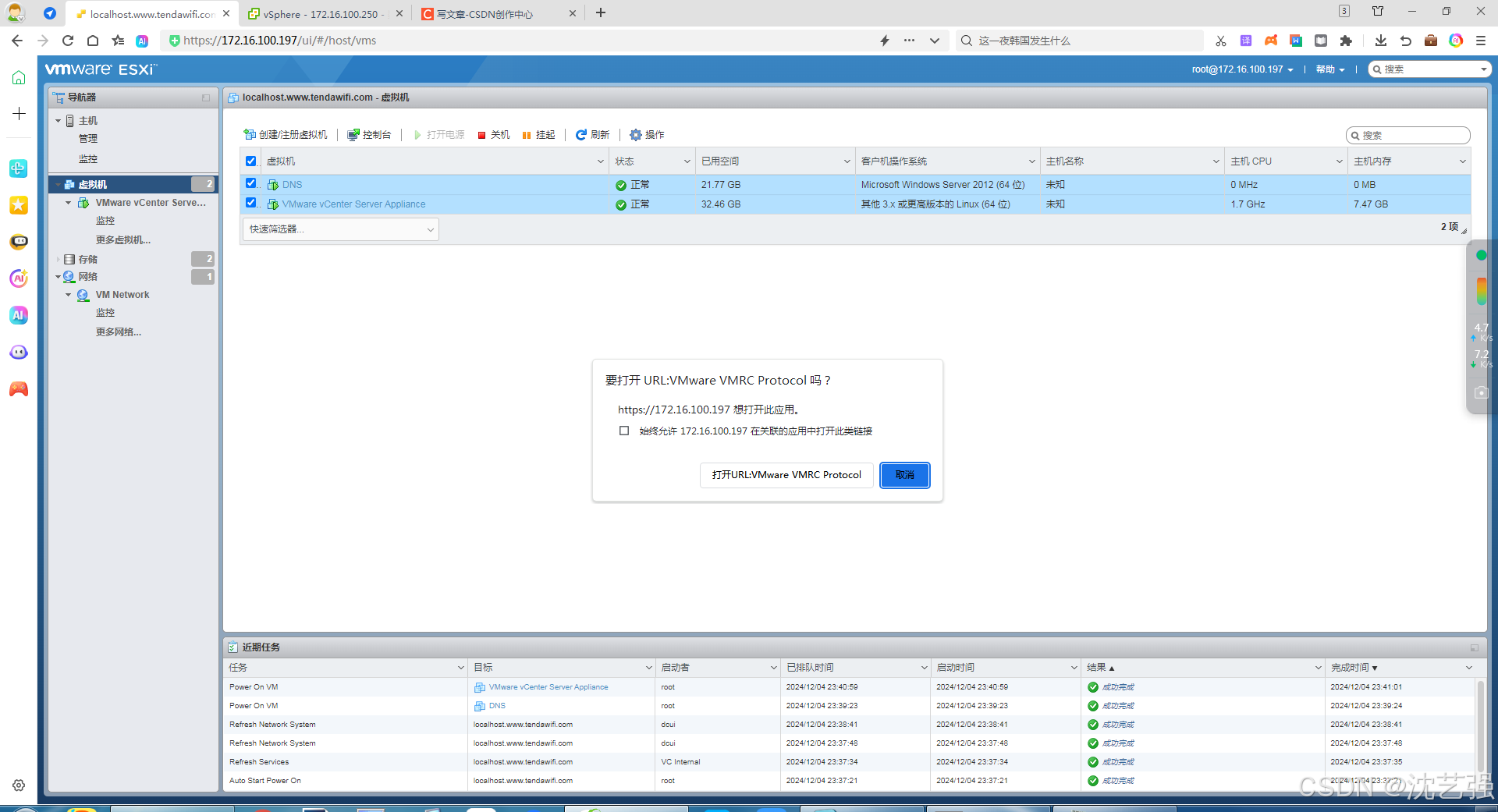Screen dimensions: 1498x812
Task: Open the VMware vCenter Server Appliance link in VM table
Action: pos(354,204)
